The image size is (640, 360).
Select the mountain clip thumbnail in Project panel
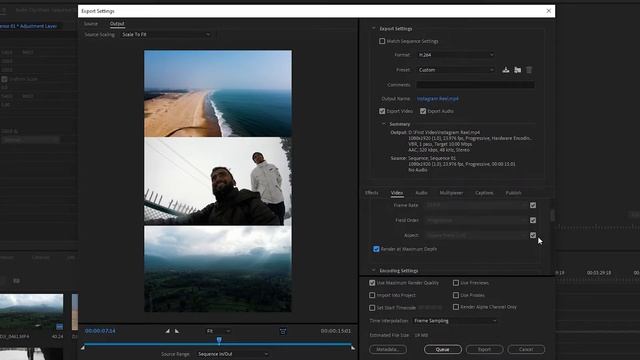[31, 312]
